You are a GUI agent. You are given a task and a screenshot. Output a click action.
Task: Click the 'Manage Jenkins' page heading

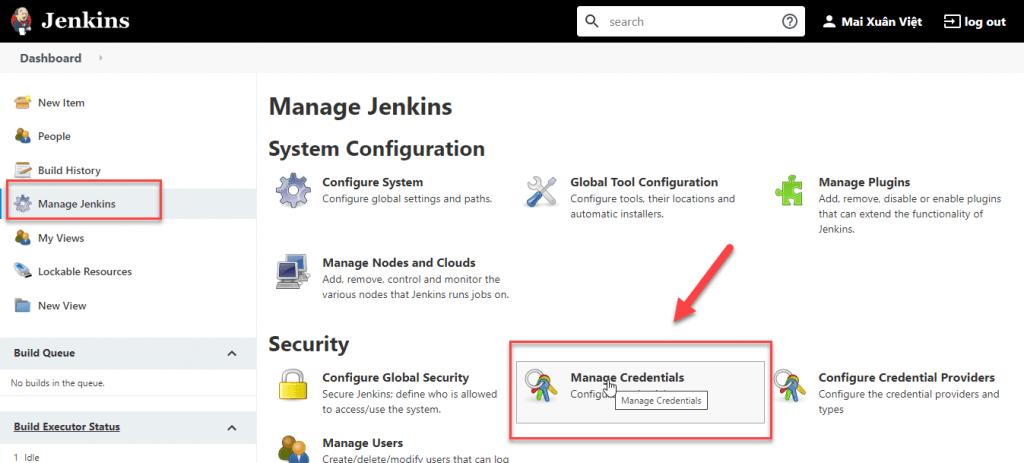[x=360, y=106]
